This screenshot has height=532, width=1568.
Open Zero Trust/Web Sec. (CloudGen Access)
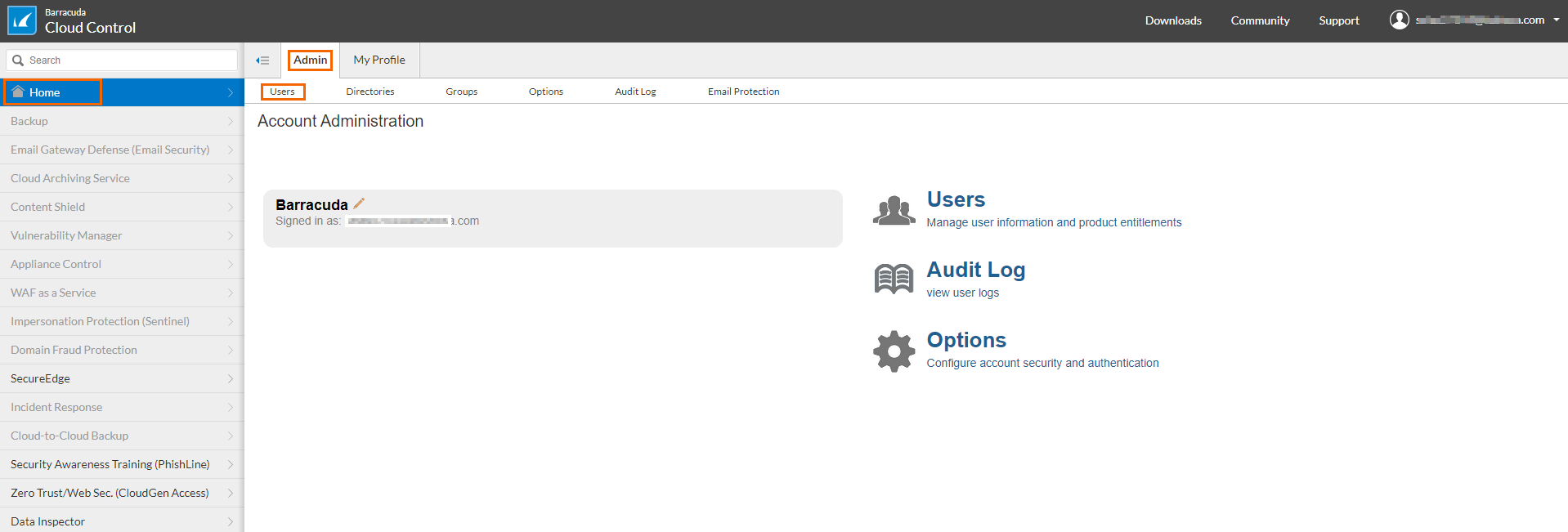110,493
